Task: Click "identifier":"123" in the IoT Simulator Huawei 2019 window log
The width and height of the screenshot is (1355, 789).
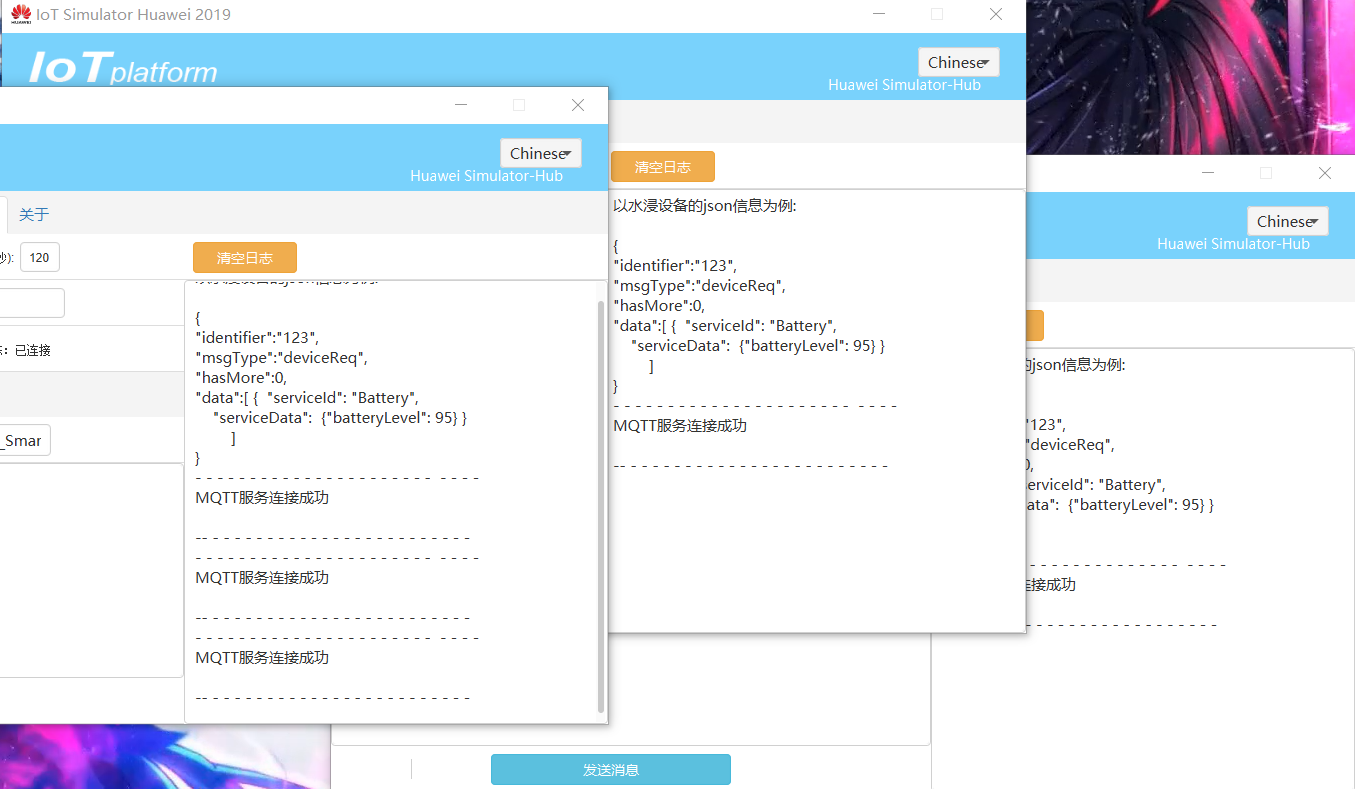Action: (674, 265)
